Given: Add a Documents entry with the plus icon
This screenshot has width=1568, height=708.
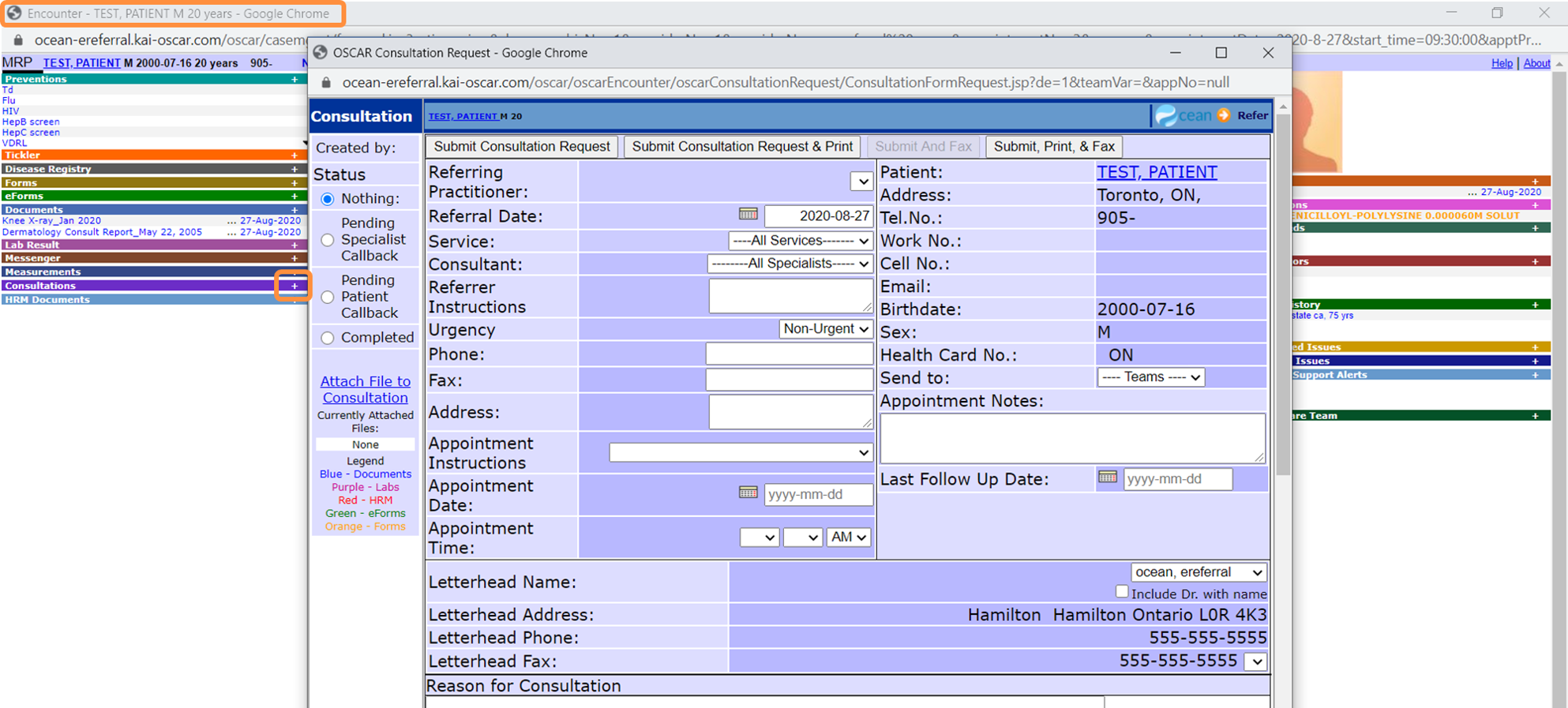Looking at the screenshot, I should (294, 210).
